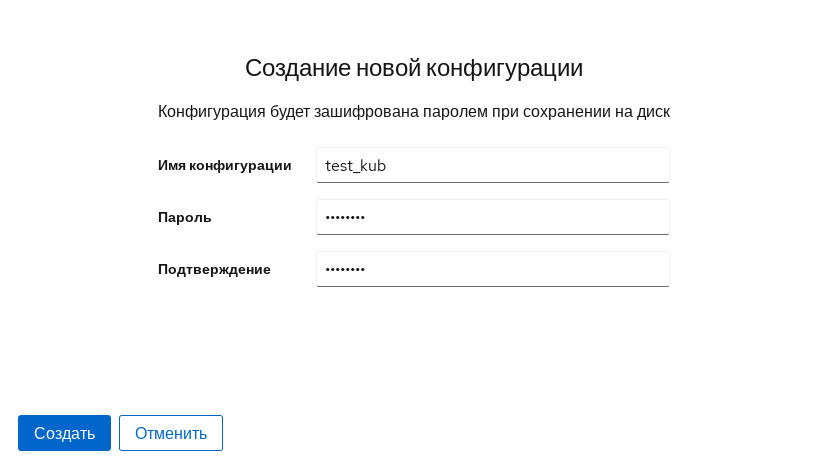The image size is (831, 471).
Task: Click the Создать button
Action: [x=64, y=433]
